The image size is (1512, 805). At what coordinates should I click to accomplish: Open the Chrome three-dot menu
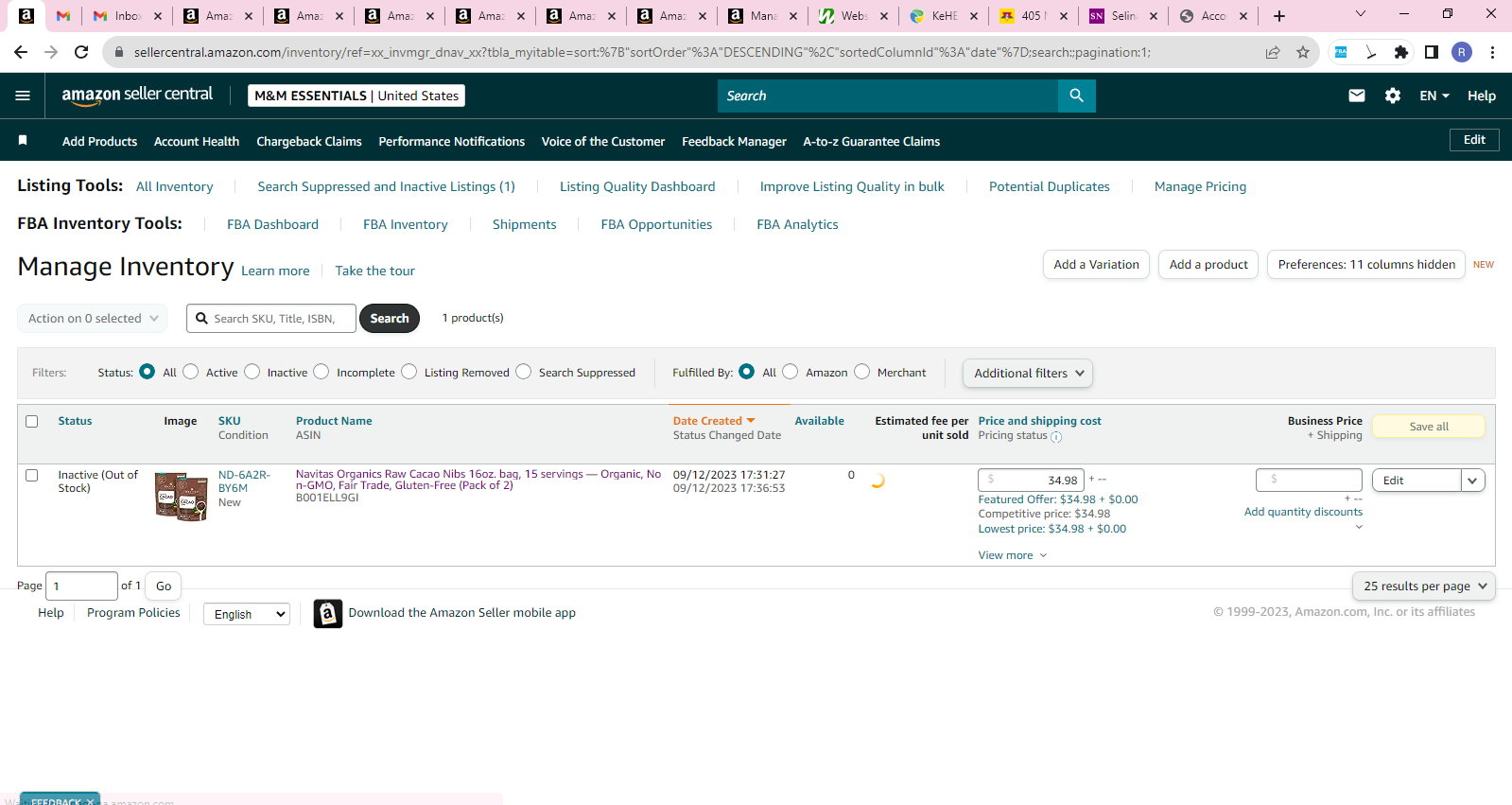tap(1492, 52)
